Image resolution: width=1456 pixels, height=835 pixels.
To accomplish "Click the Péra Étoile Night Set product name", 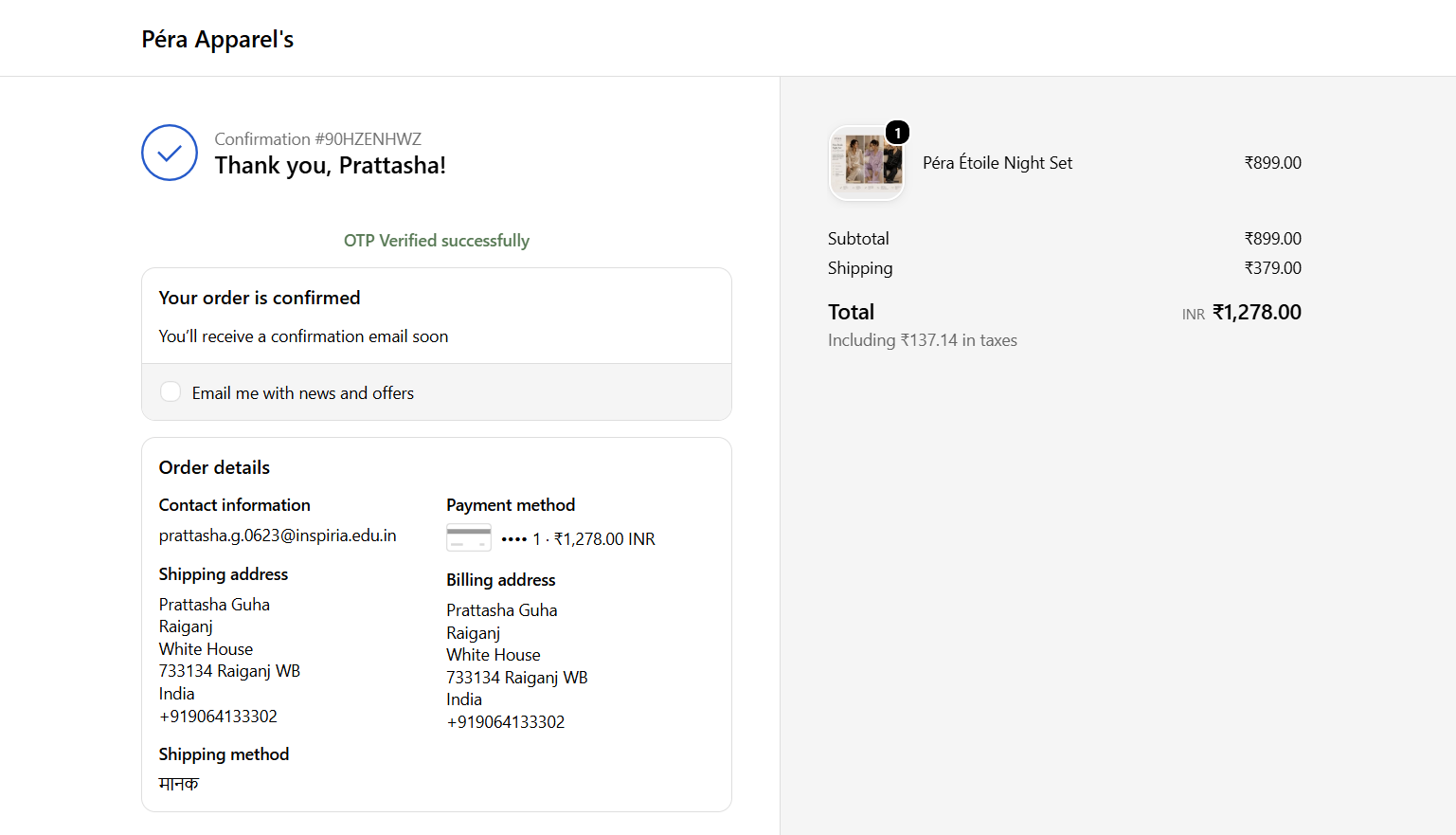I will click(x=998, y=163).
